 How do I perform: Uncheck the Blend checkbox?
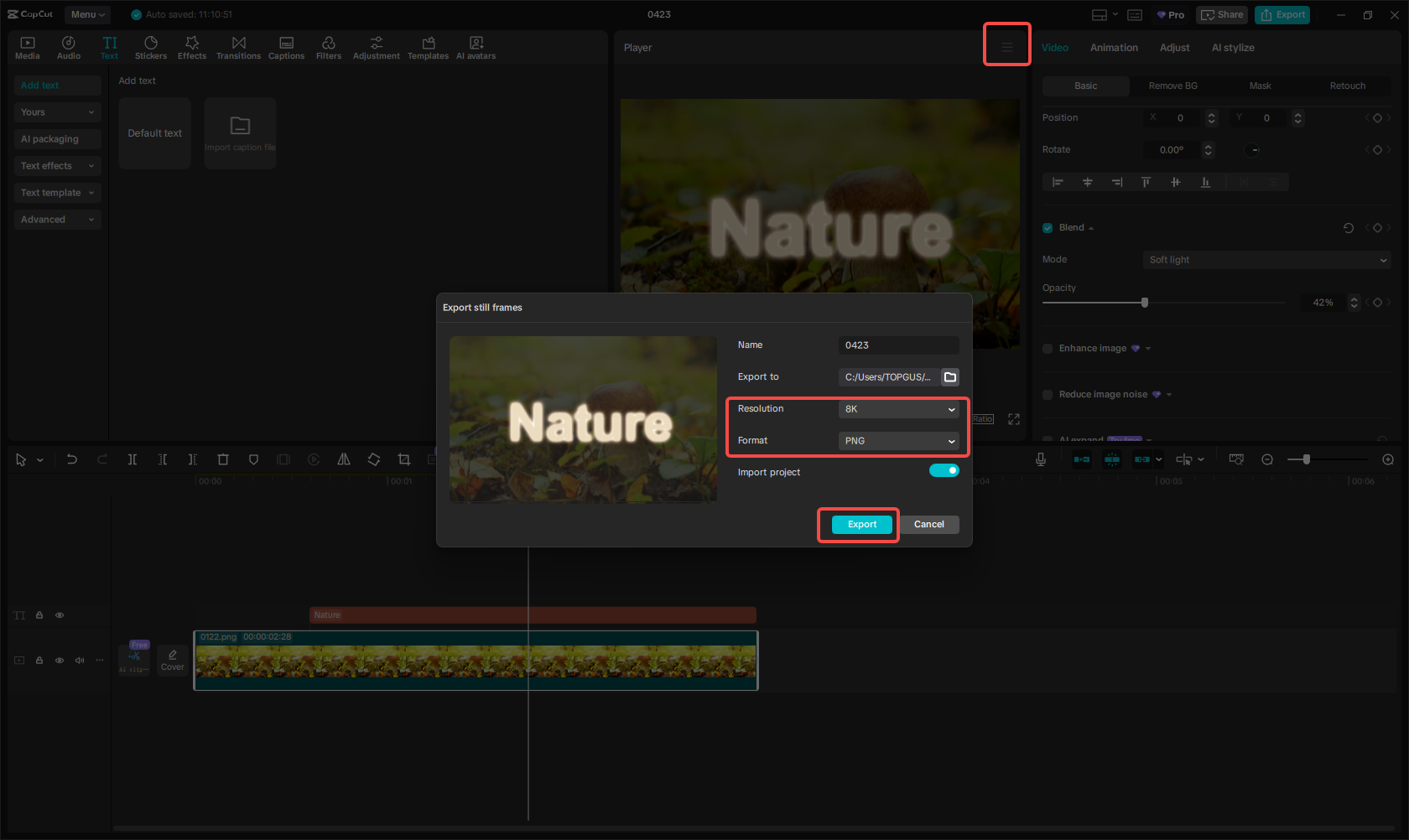pyautogui.click(x=1048, y=228)
